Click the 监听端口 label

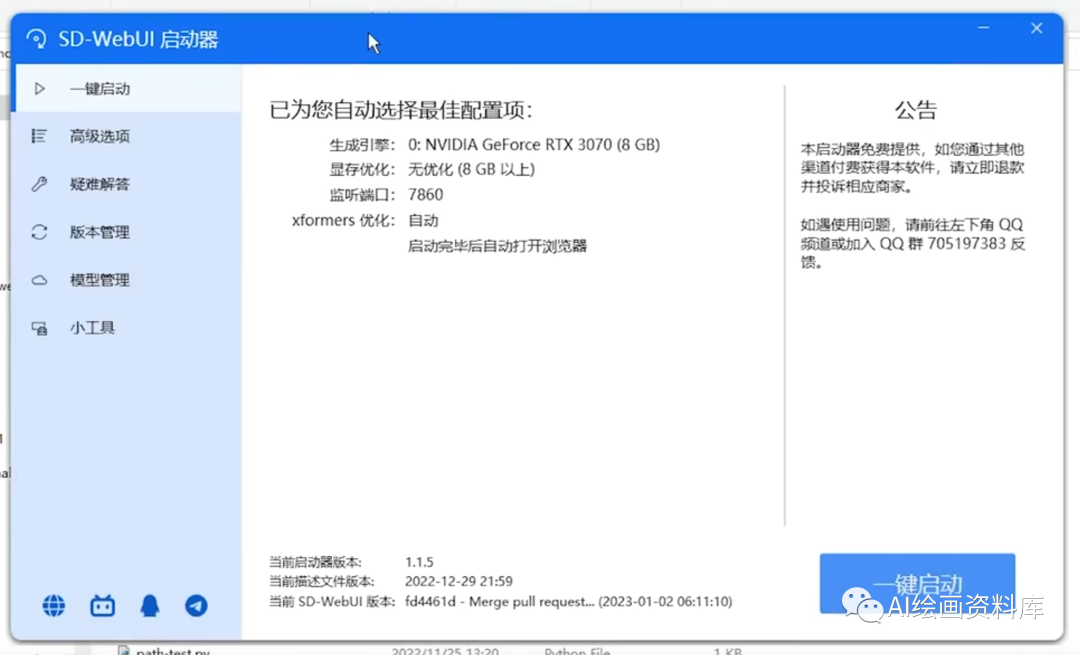(x=362, y=195)
